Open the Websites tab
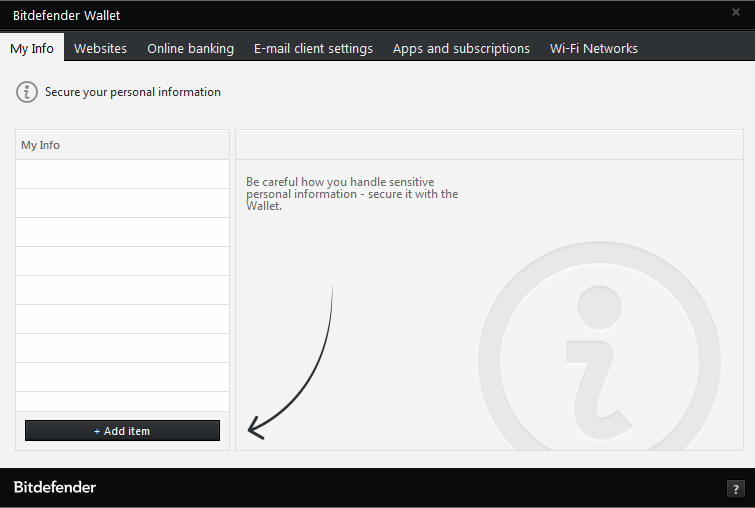The width and height of the screenshot is (755, 508). click(x=100, y=48)
